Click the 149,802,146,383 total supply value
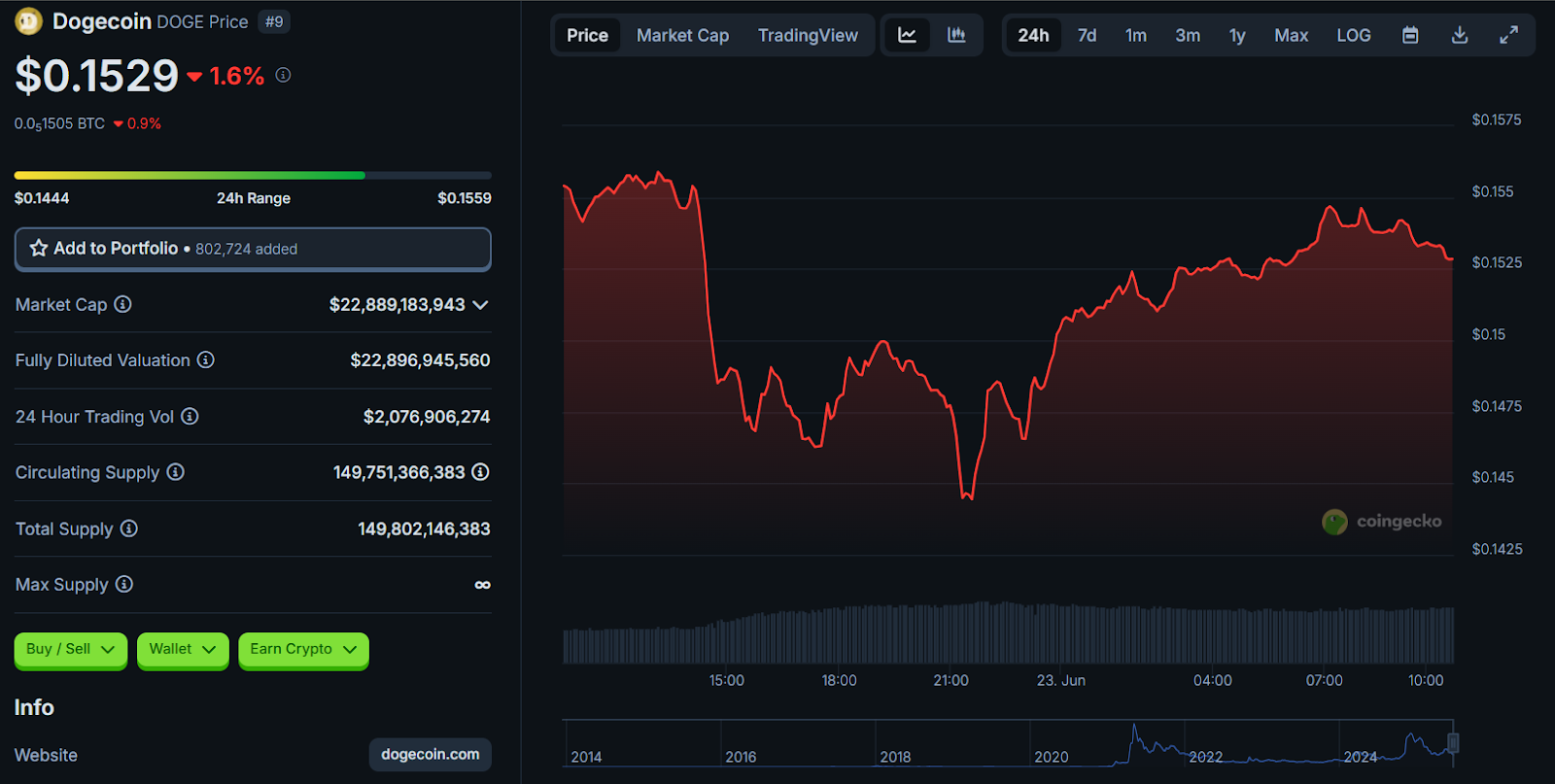This screenshot has width=1555, height=784. point(424,529)
